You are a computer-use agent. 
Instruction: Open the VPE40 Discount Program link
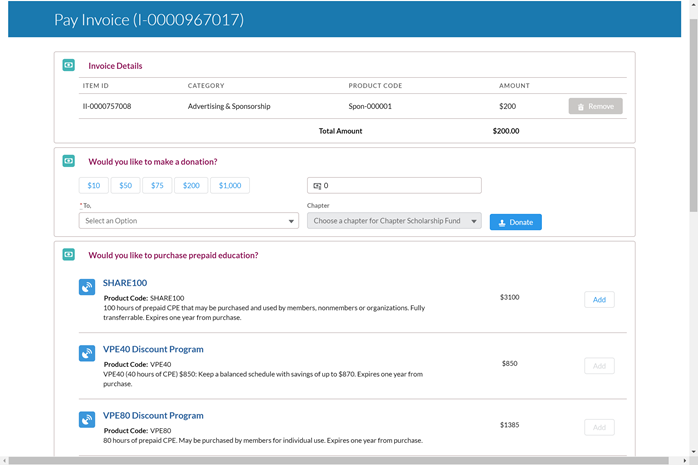click(153, 350)
